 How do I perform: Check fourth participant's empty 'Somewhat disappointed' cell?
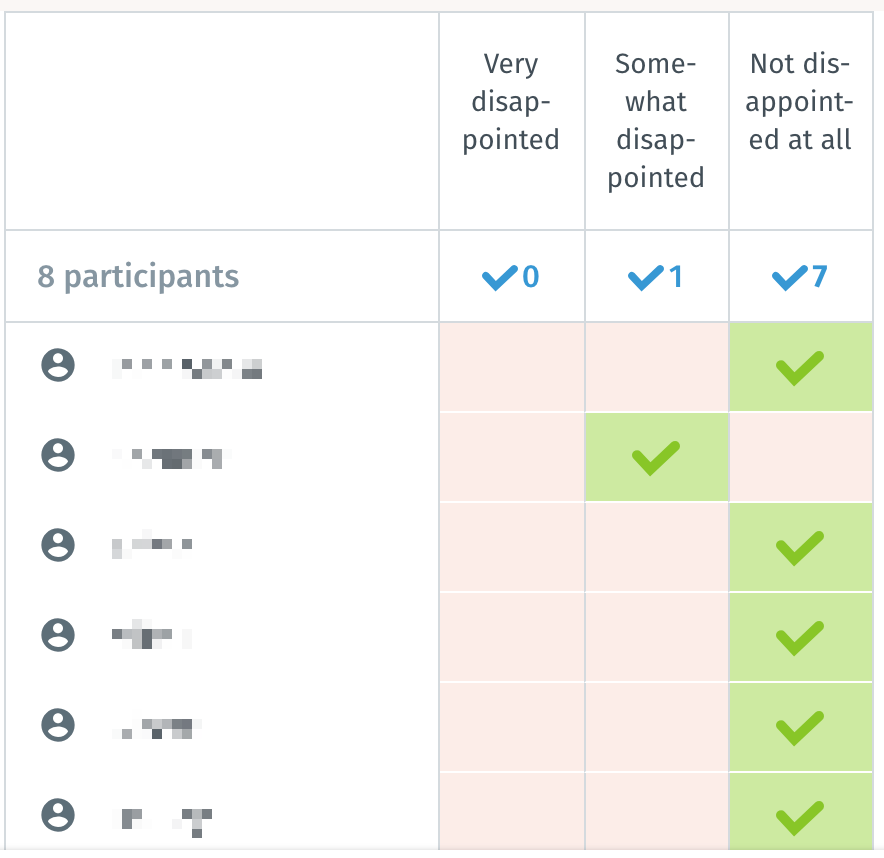pyautogui.click(x=656, y=637)
